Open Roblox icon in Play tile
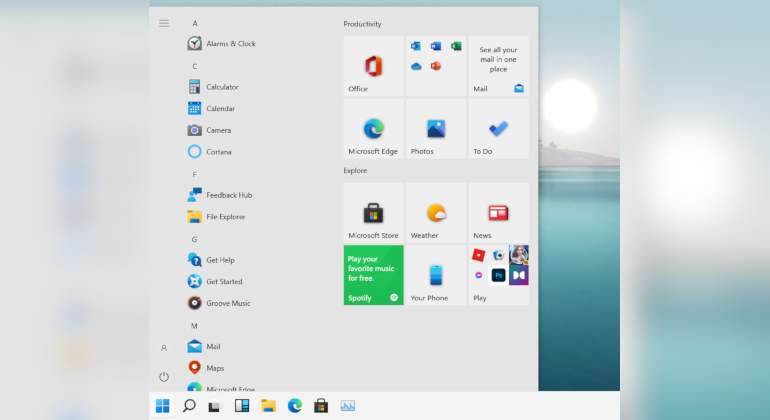Viewport: 770px width, 420px height. (x=478, y=255)
